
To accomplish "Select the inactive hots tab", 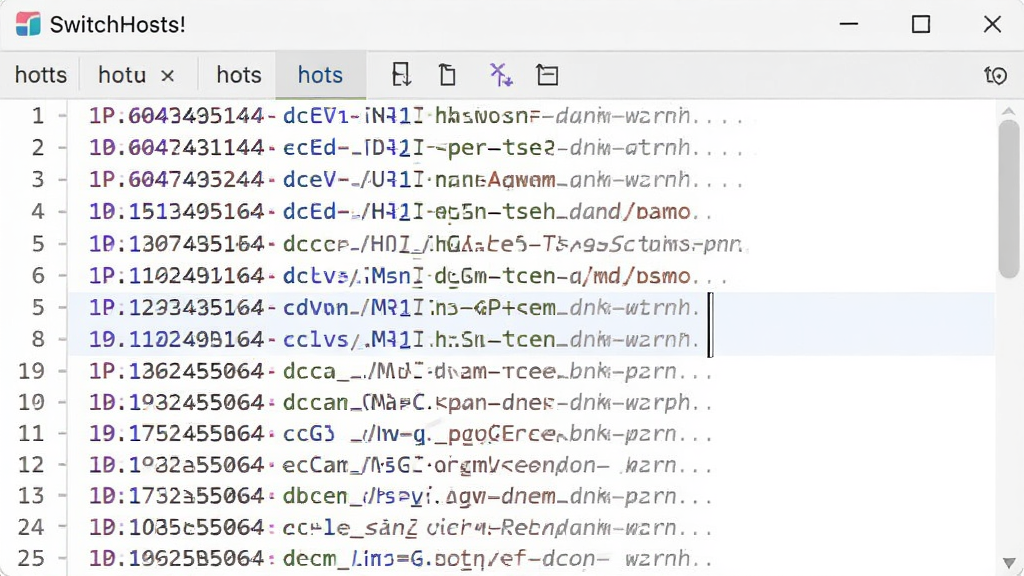I will [x=239, y=75].
